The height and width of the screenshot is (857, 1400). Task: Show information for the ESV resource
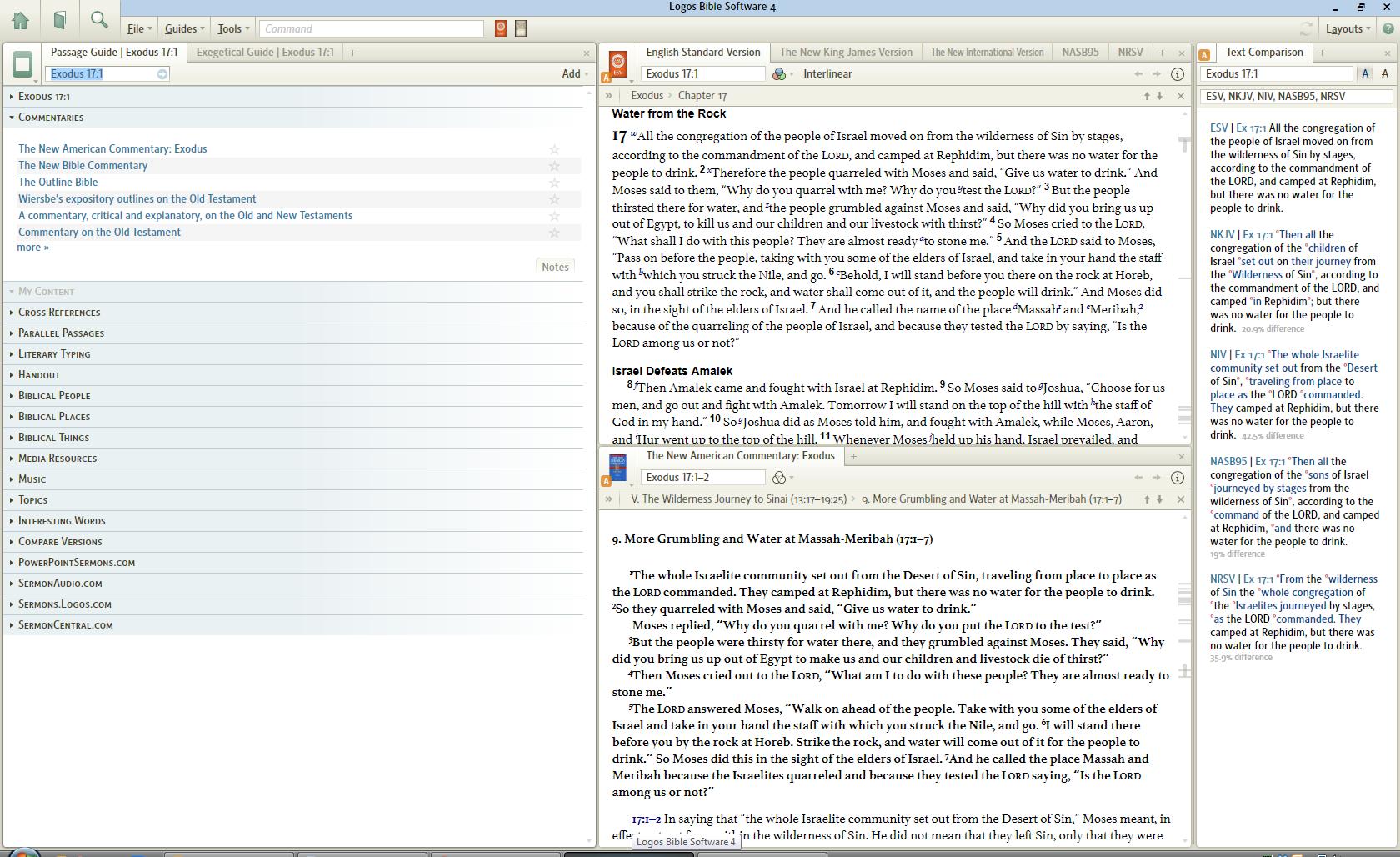tap(1177, 74)
